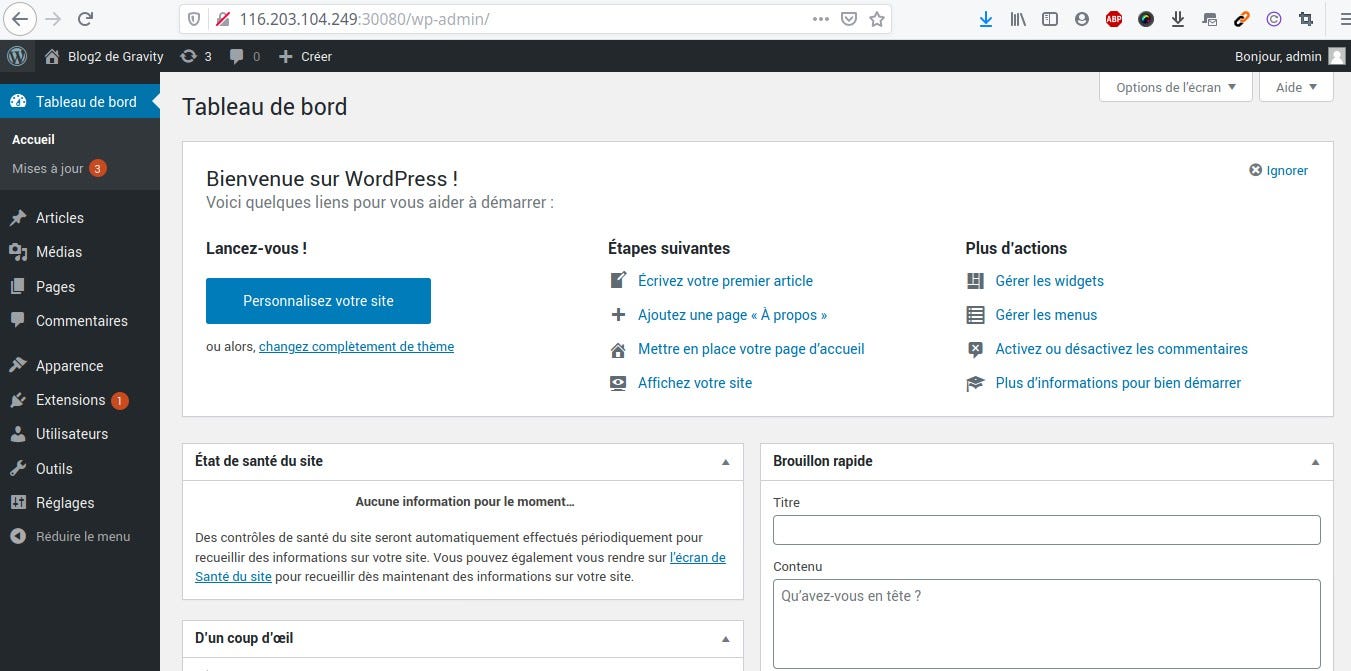Click Gérer les menus link
The width and height of the screenshot is (1351, 671).
pos(1046,315)
